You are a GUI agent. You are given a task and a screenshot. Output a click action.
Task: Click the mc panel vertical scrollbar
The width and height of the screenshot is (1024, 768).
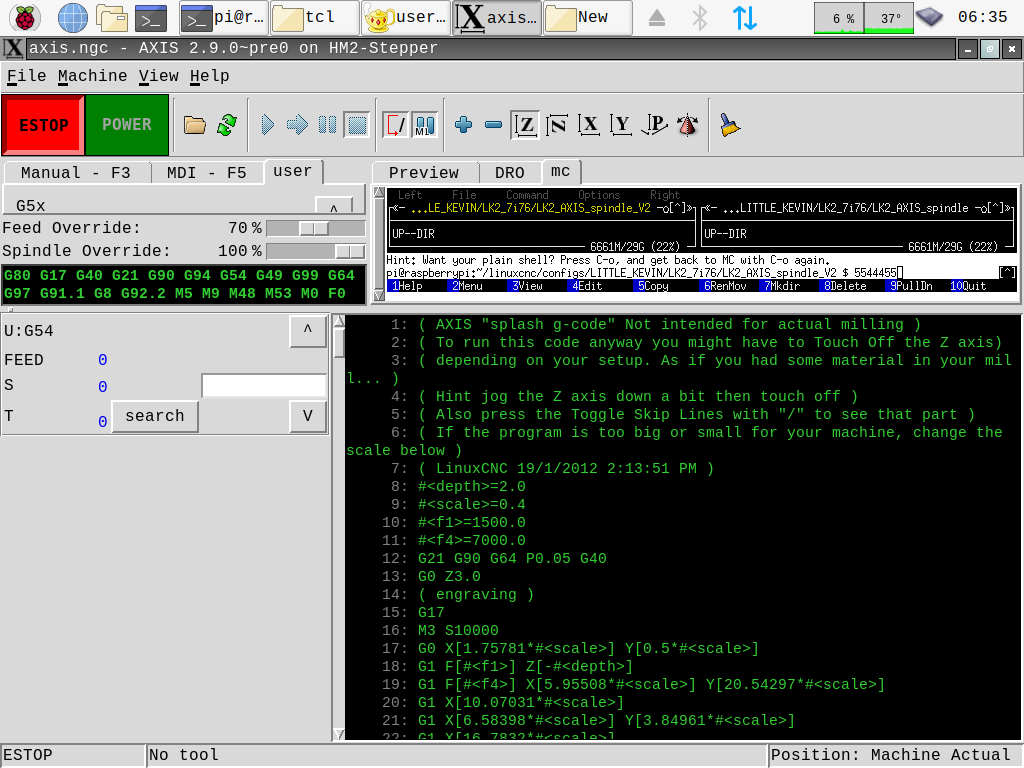point(379,244)
